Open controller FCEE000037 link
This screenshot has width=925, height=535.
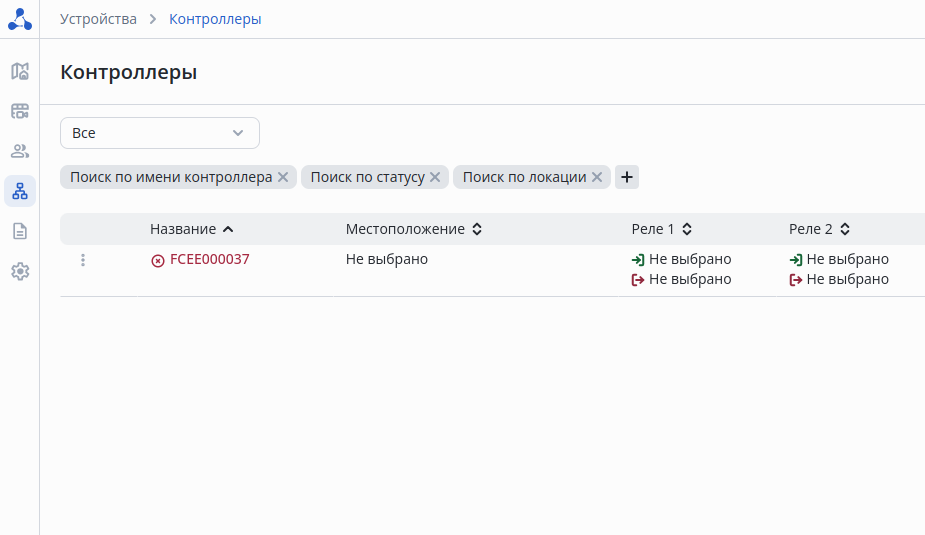[x=209, y=259]
